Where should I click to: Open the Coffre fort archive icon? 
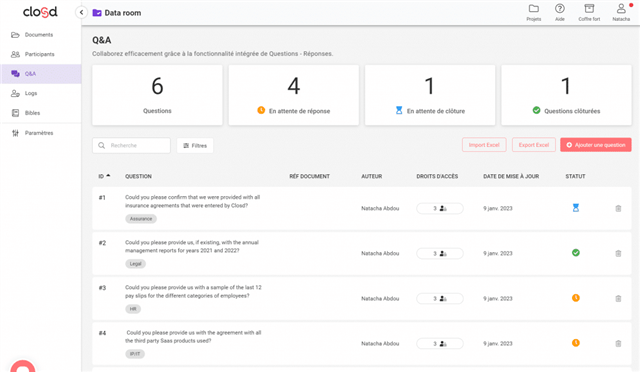pyautogui.click(x=589, y=9)
